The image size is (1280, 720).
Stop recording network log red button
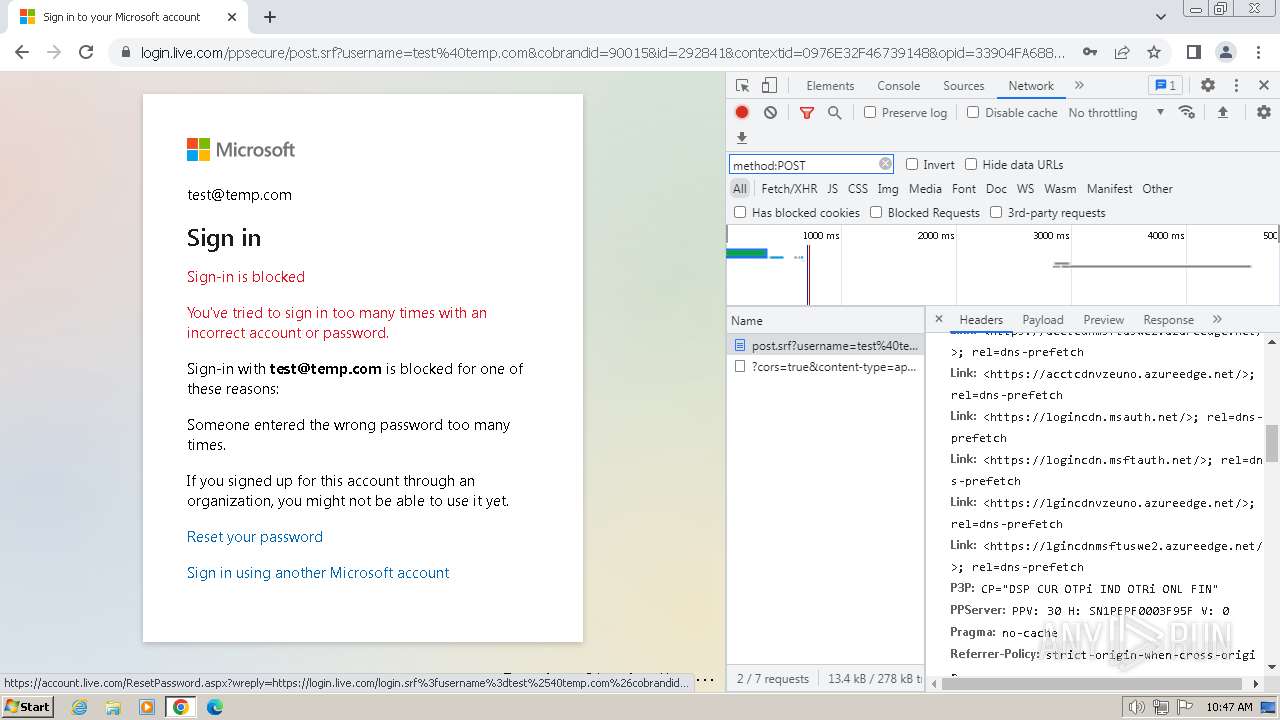click(742, 113)
